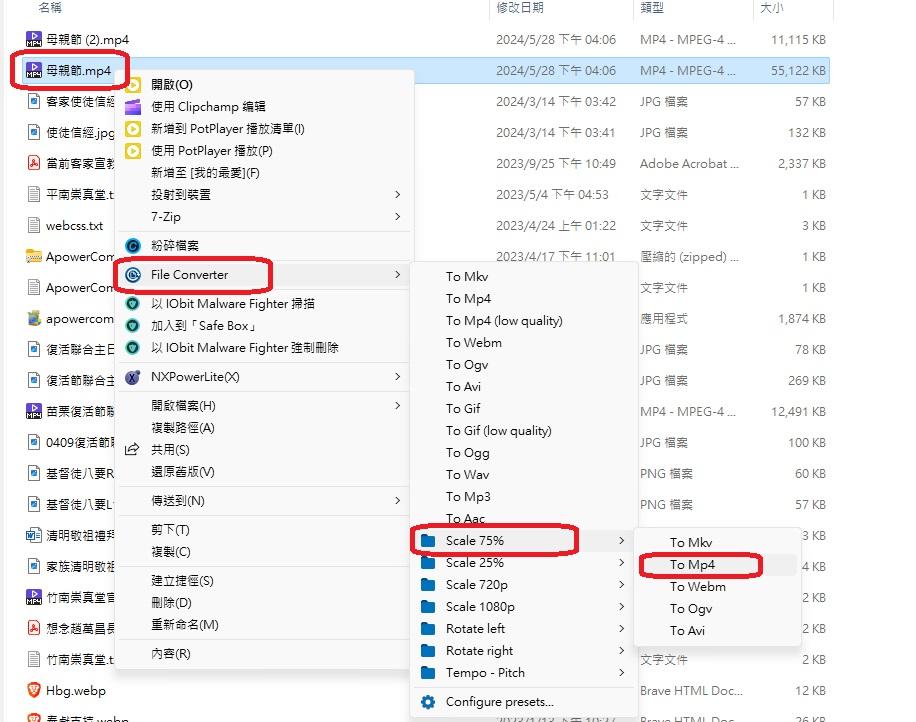
Task: Click IObit Safe Box shield icon
Action: pos(133,326)
